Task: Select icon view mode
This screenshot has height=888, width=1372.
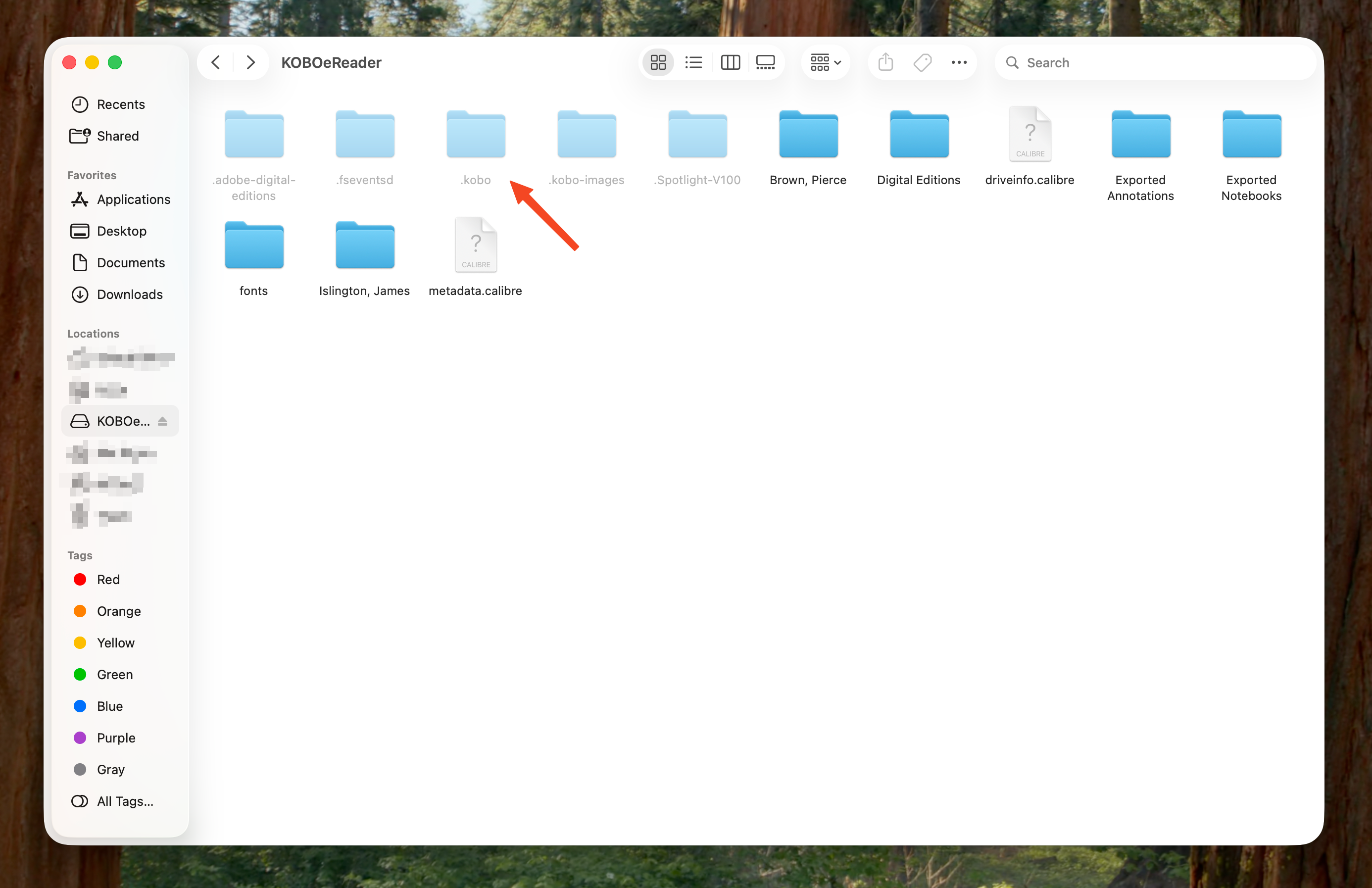Action: point(658,62)
